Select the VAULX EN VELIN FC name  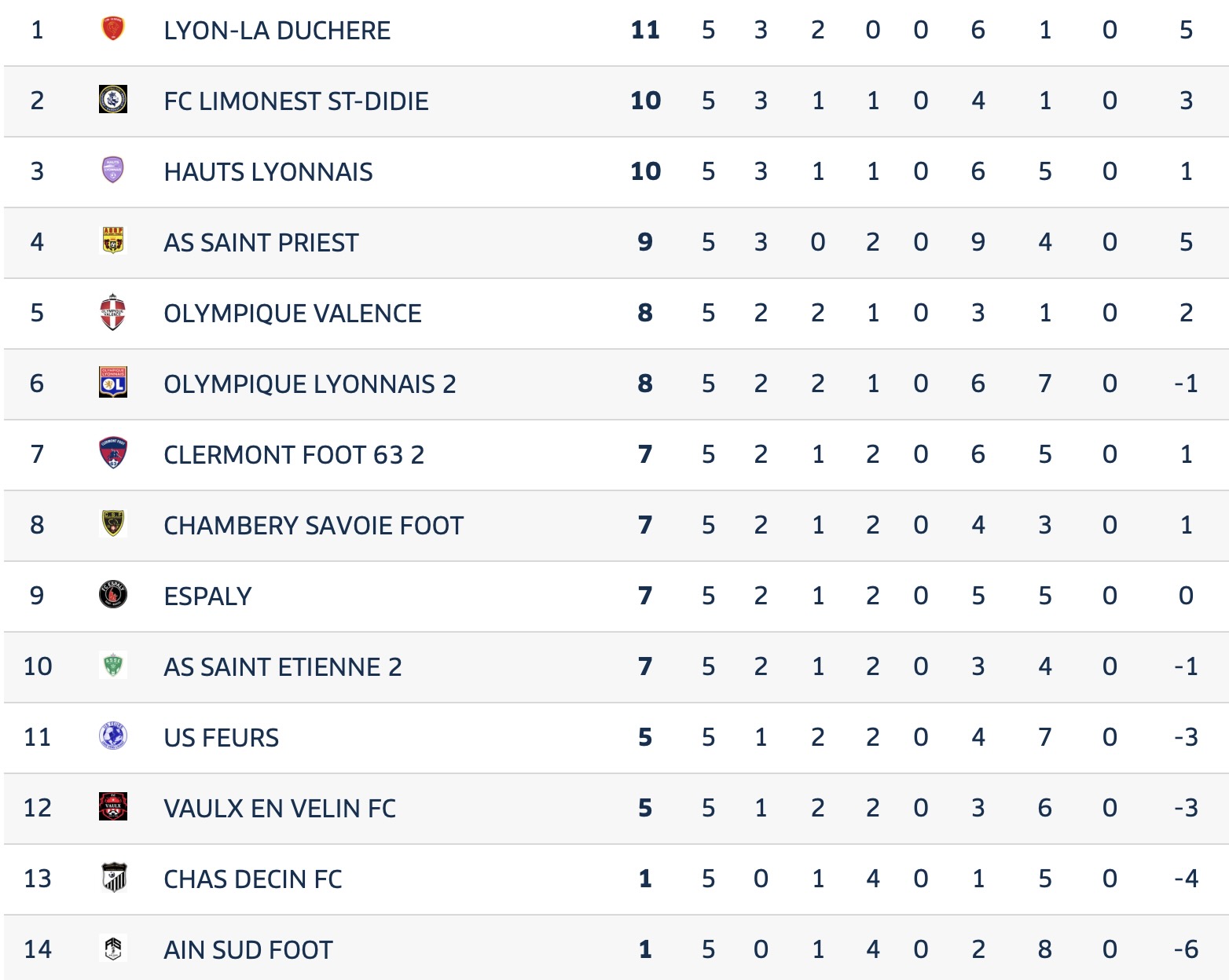pyautogui.click(x=280, y=809)
